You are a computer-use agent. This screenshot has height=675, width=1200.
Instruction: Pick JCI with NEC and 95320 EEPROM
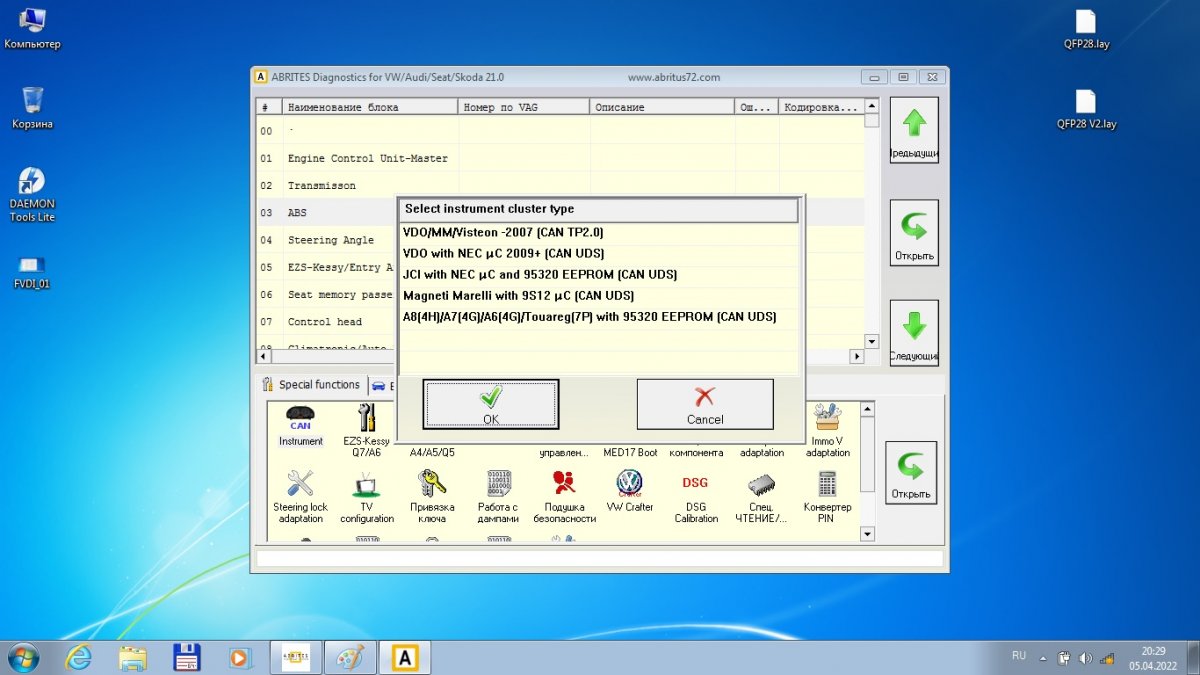pyautogui.click(x=540, y=274)
